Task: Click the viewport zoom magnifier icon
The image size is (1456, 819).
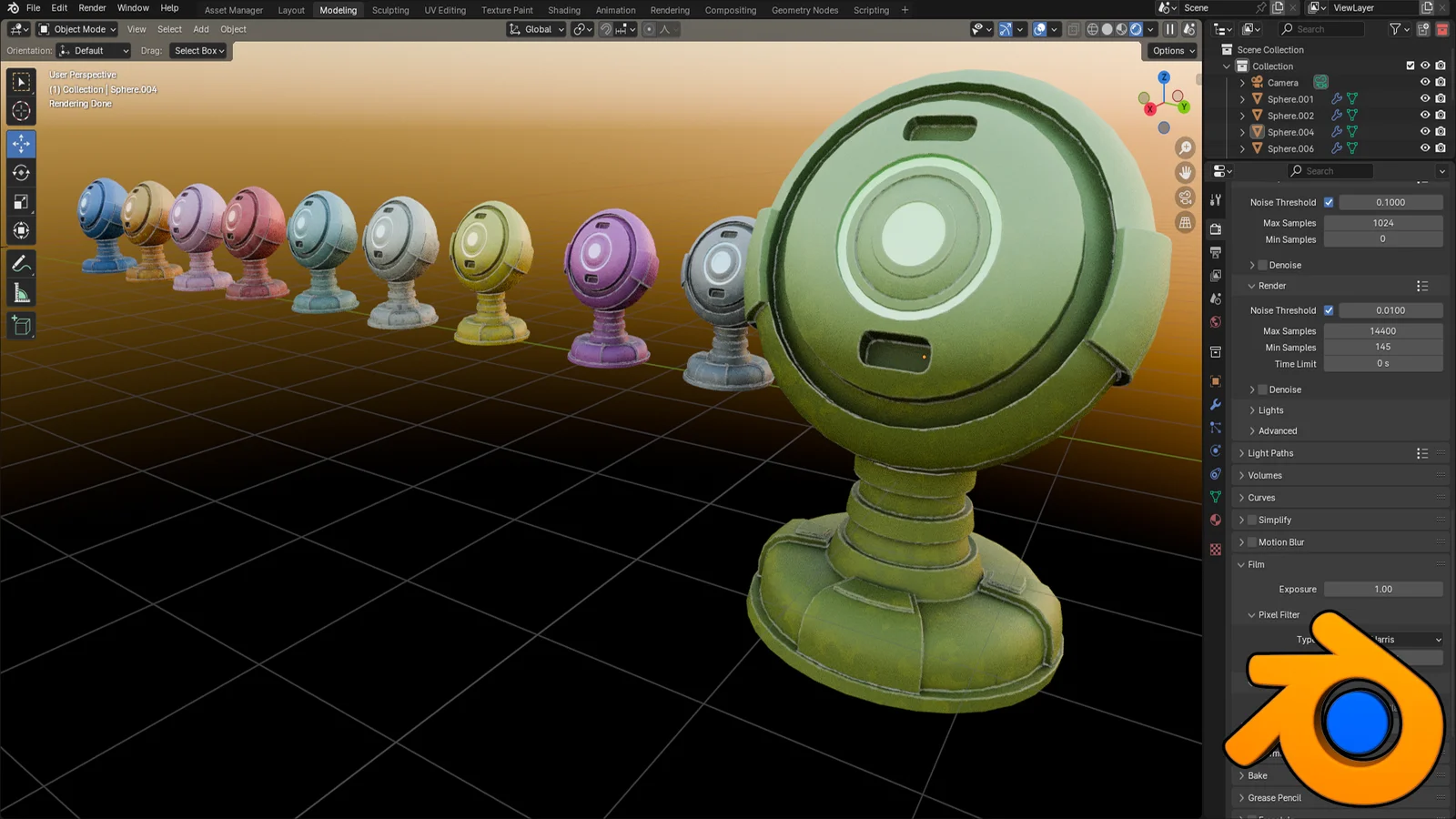Action: tap(1185, 147)
